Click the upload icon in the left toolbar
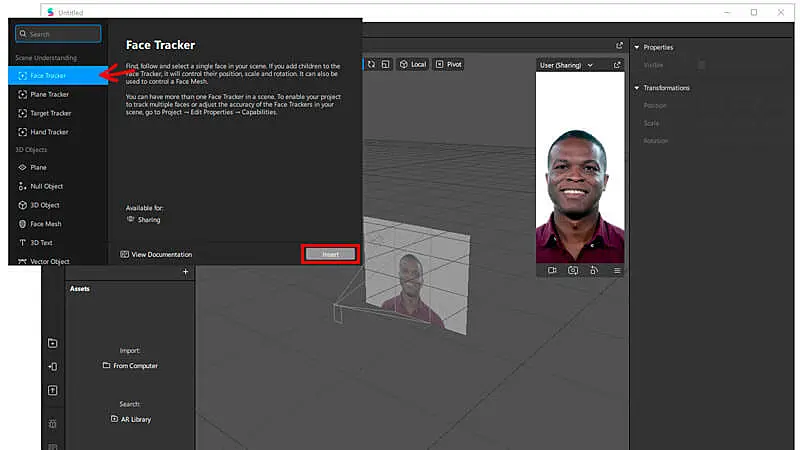This screenshot has width=800, height=450. [53, 390]
